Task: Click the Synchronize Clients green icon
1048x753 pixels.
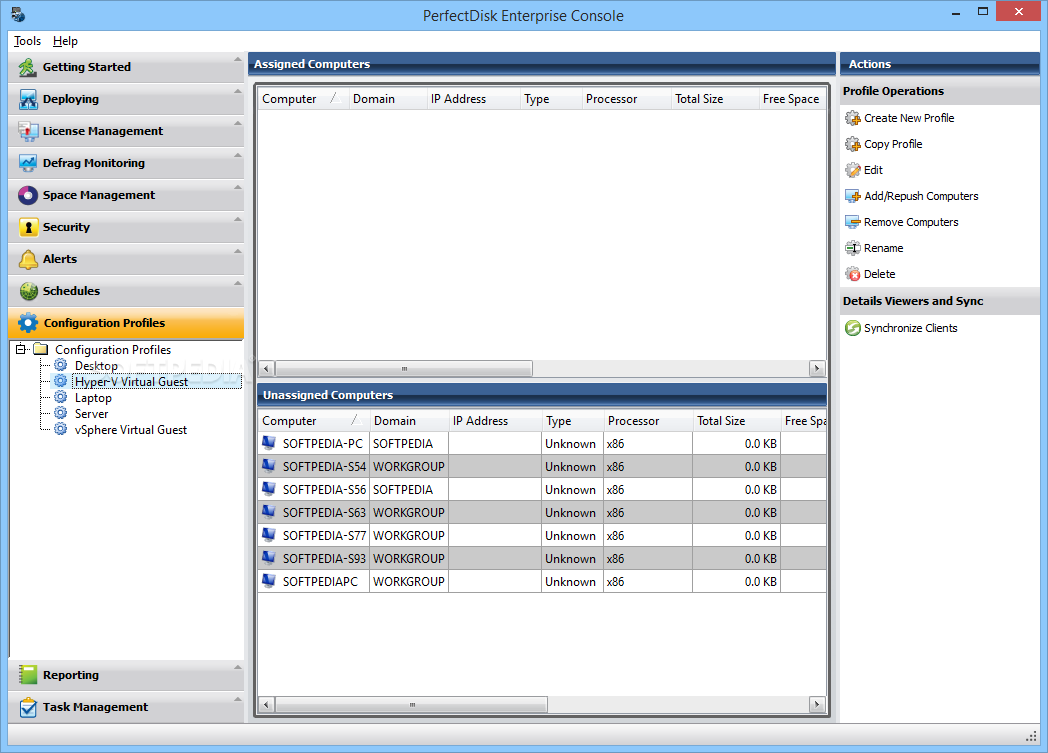Action: (x=853, y=328)
